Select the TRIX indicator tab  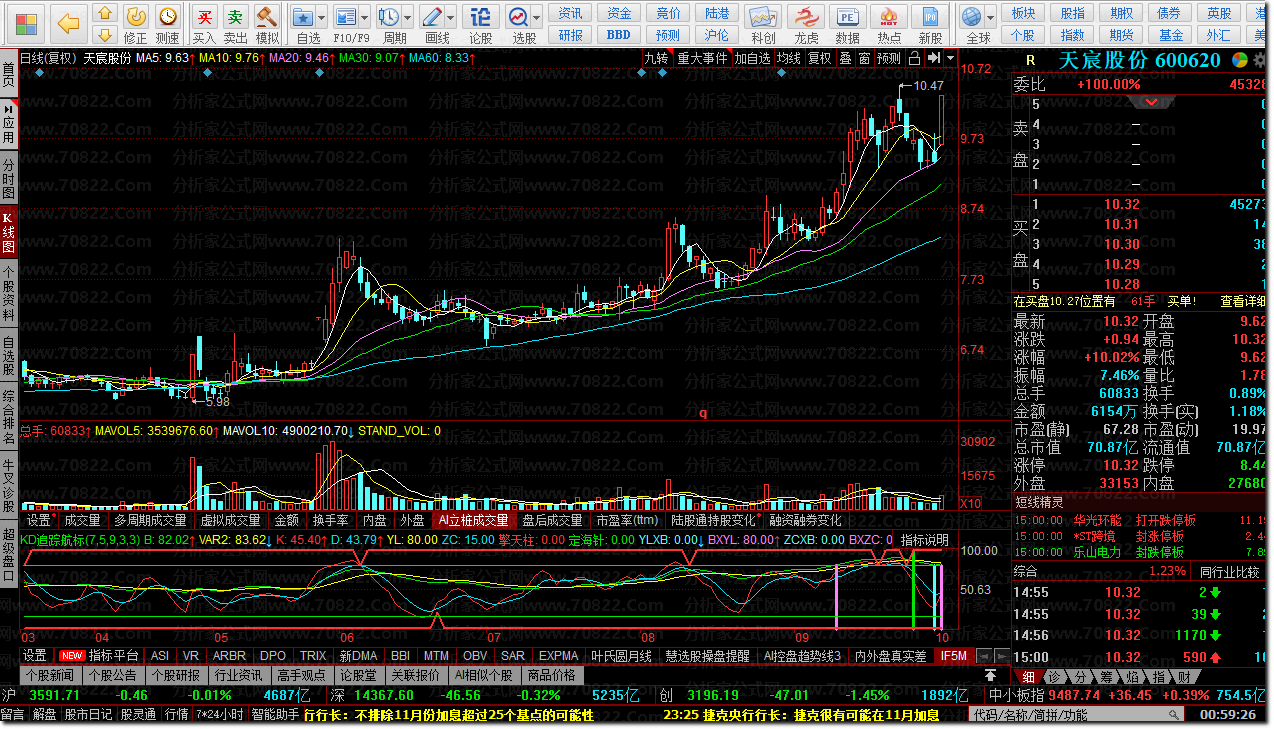(x=313, y=655)
